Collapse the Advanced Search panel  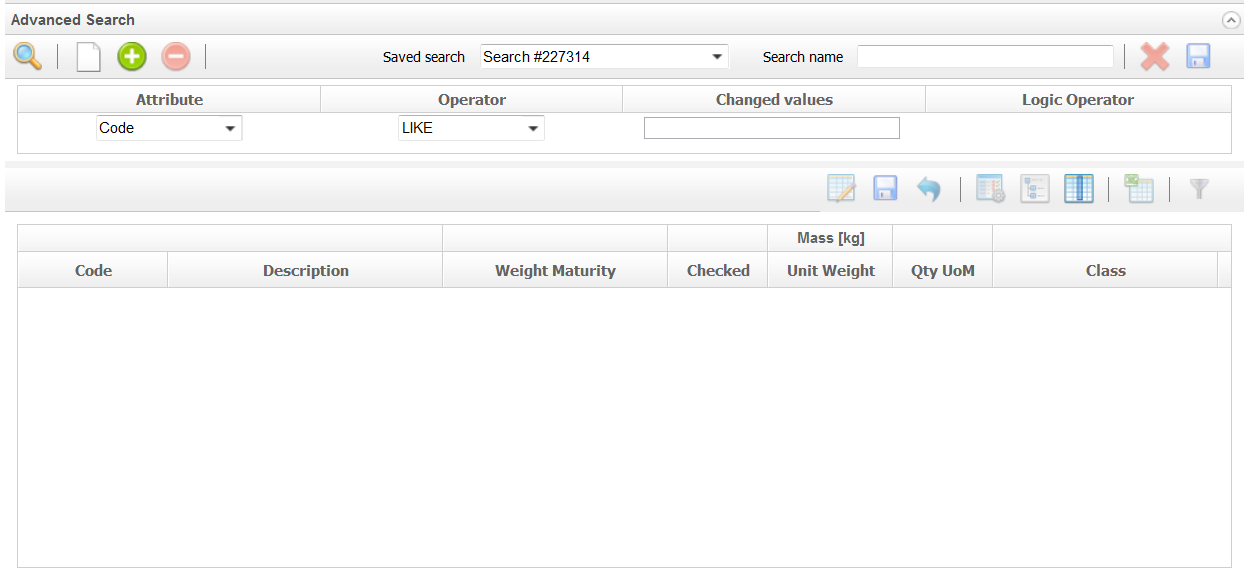tap(1231, 20)
